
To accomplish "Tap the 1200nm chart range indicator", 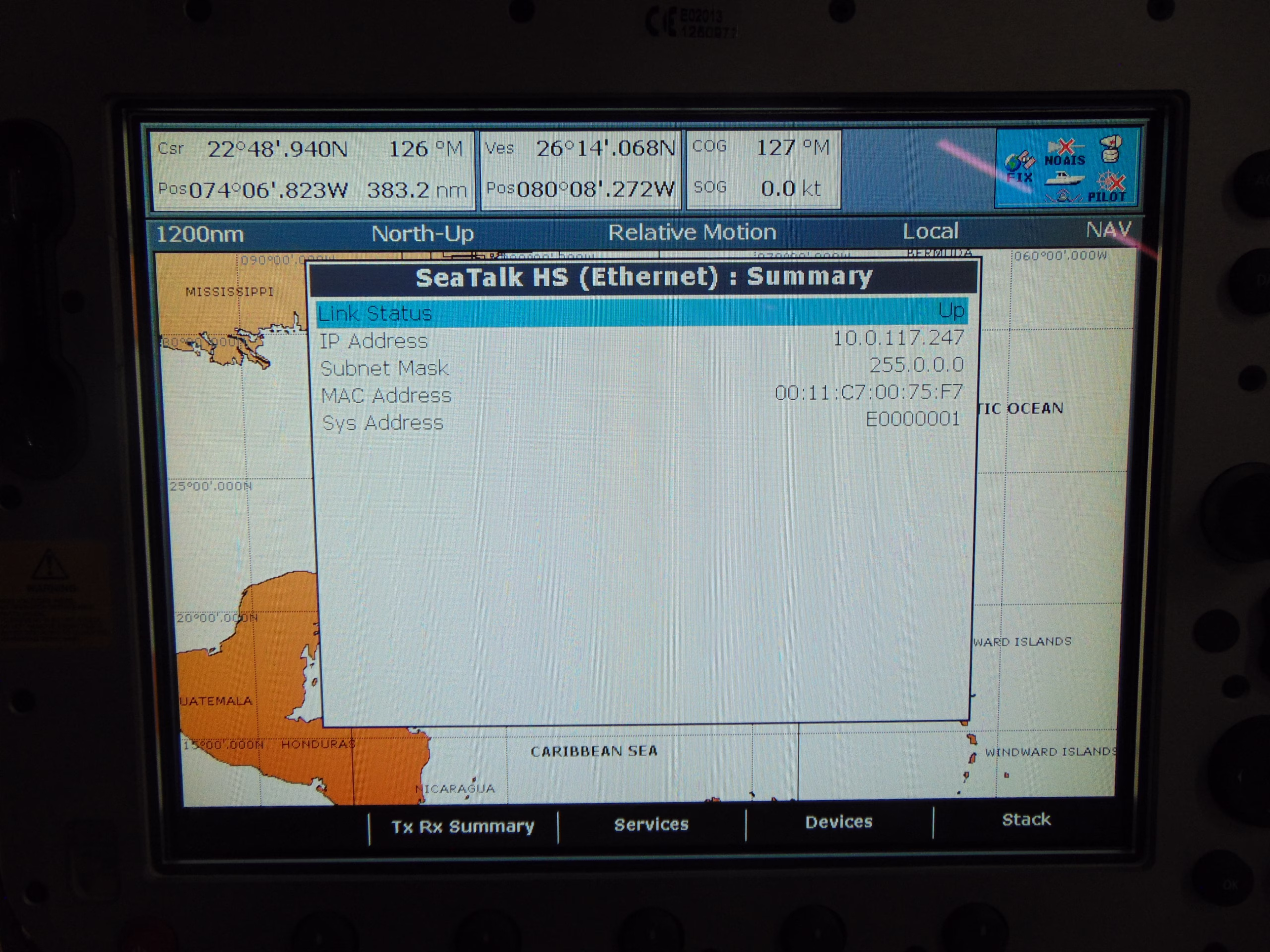I will click(200, 235).
